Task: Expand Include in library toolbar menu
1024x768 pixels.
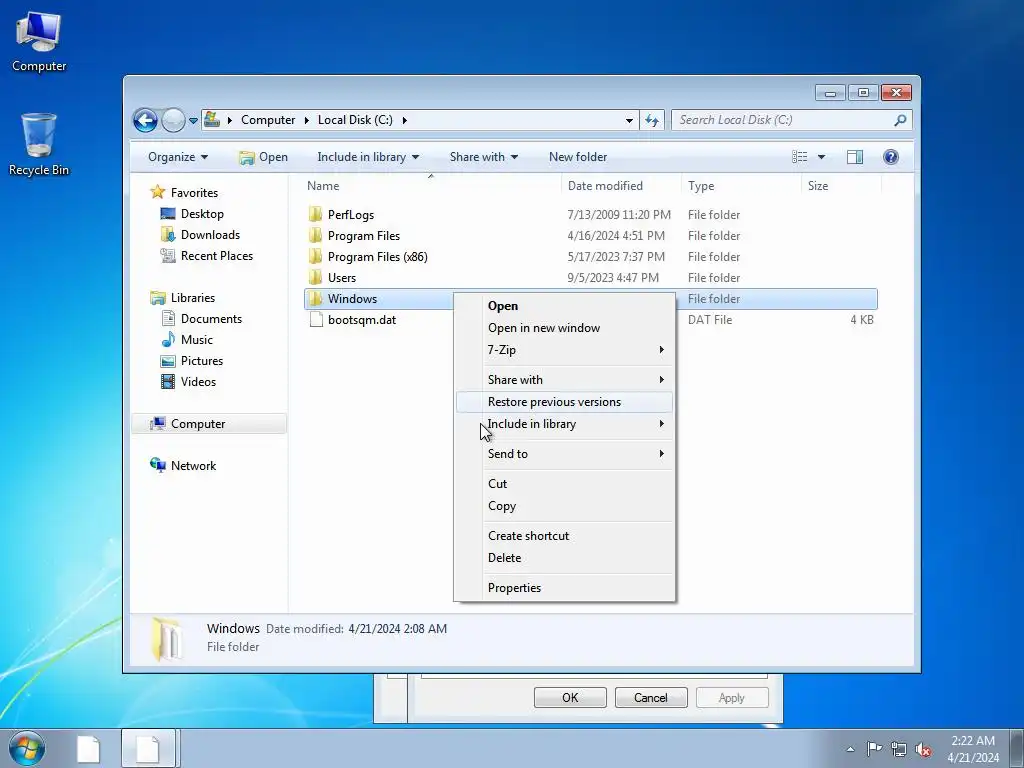Action: coord(368,157)
